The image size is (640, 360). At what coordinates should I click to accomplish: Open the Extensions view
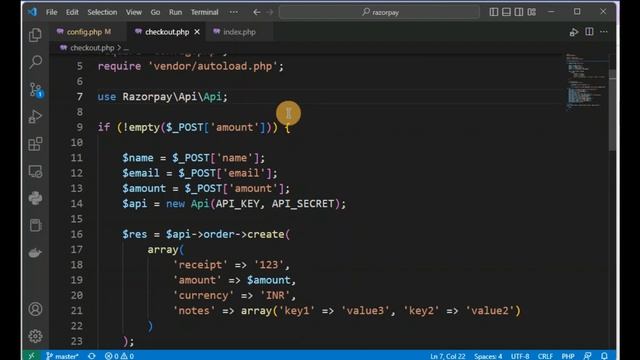click(36, 144)
